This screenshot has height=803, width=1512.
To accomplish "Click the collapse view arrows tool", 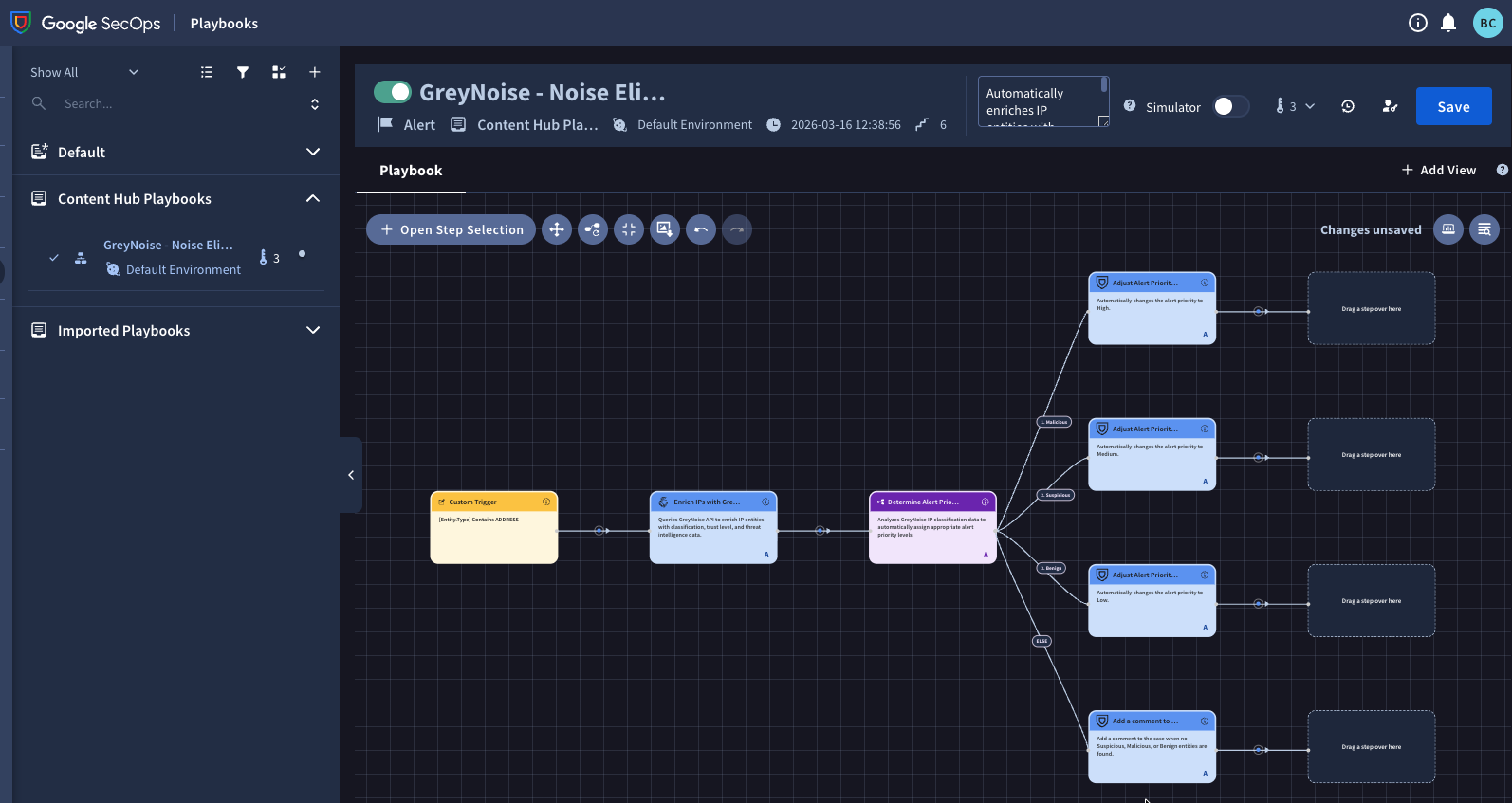I will pos(629,229).
